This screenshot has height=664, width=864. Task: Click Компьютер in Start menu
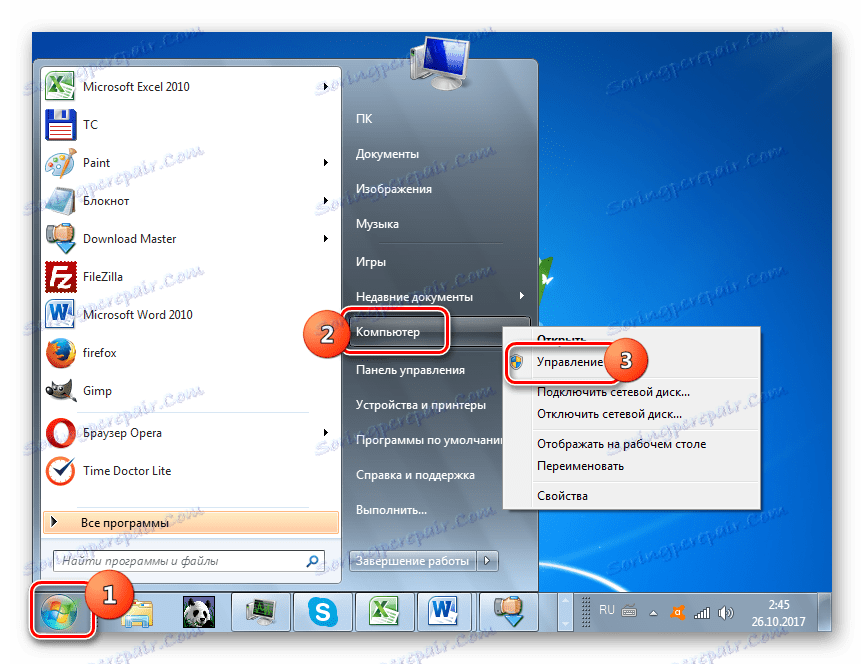click(x=387, y=332)
